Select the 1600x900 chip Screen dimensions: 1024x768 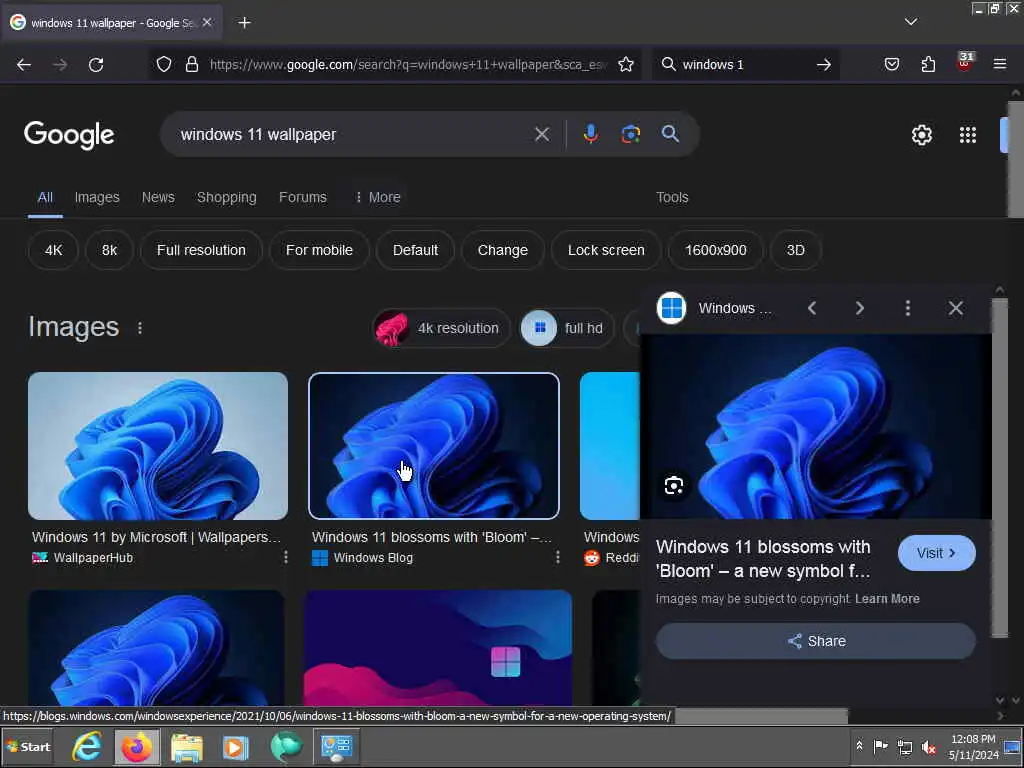pos(716,250)
